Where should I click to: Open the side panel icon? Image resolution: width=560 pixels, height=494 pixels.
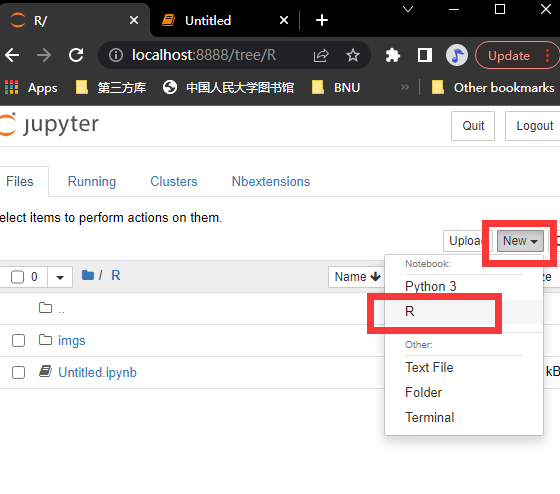[425, 55]
